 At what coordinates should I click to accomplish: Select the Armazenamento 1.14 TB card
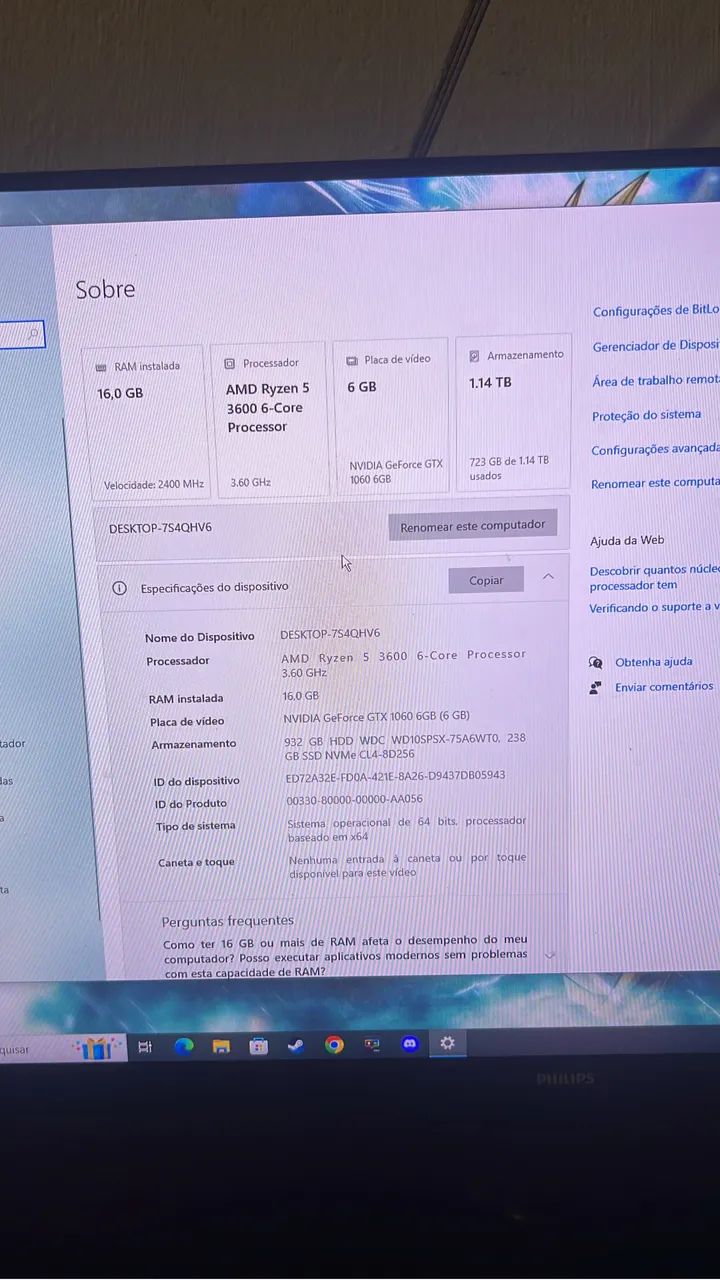click(x=514, y=411)
